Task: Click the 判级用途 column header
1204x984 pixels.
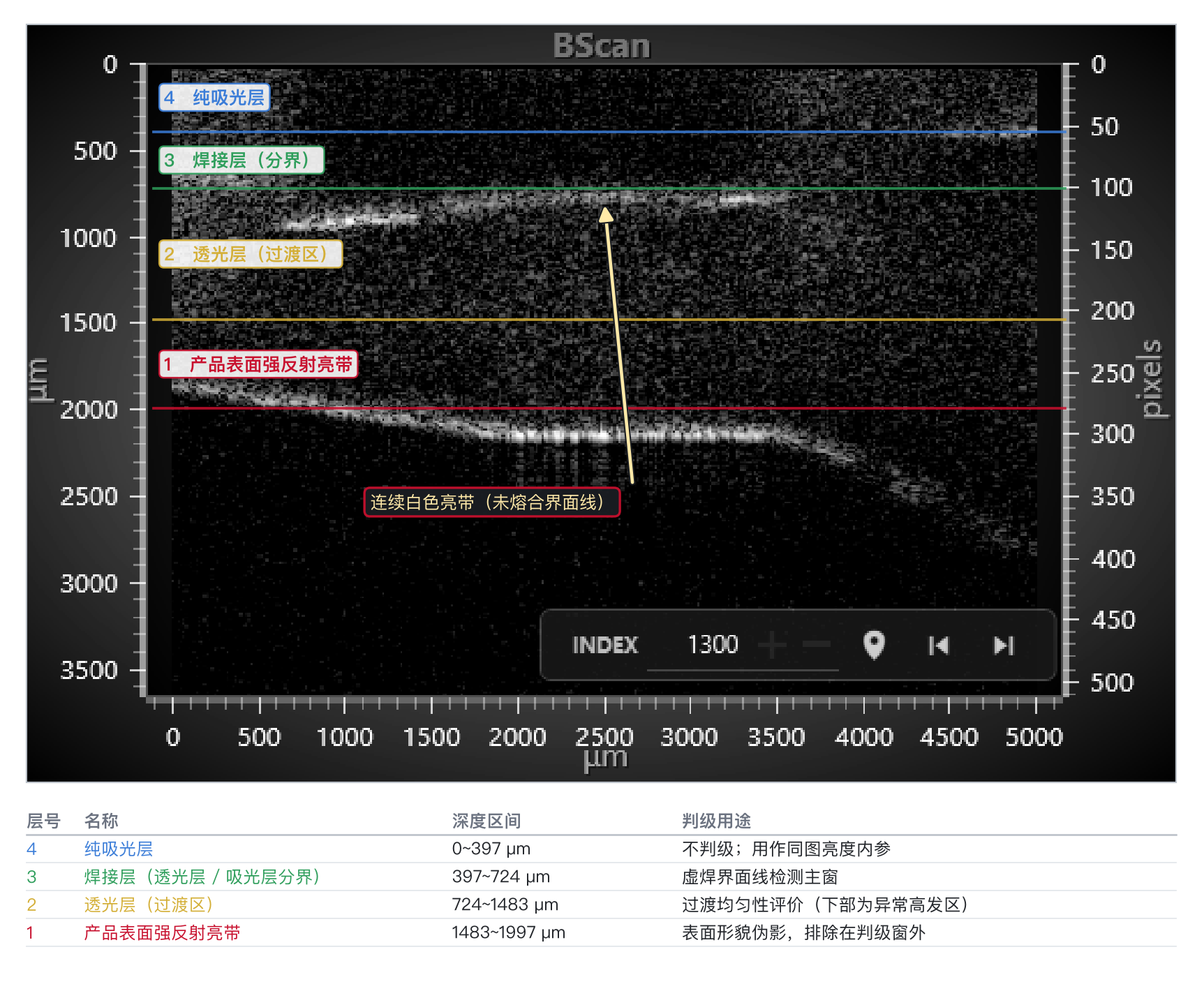Action: (x=716, y=821)
